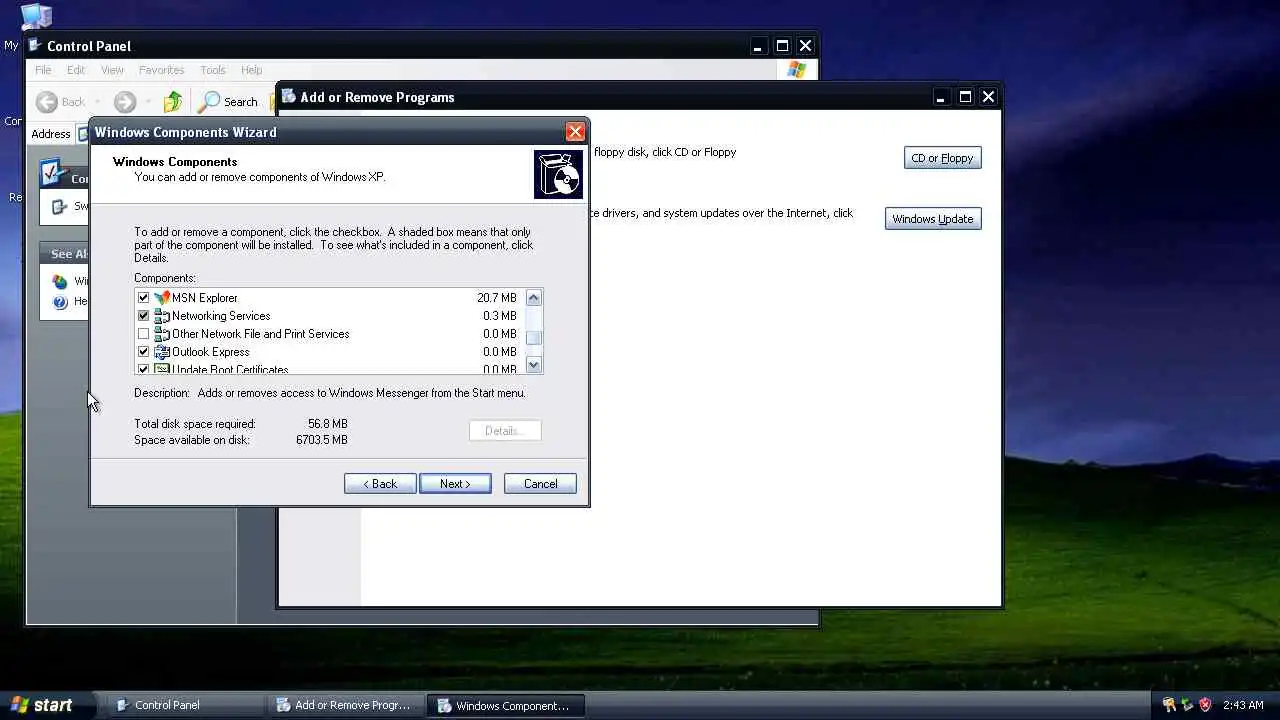Screen dimensions: 1280x720
Task: Open the Edit menu in Control Panel
Action: tap(76, 70)
